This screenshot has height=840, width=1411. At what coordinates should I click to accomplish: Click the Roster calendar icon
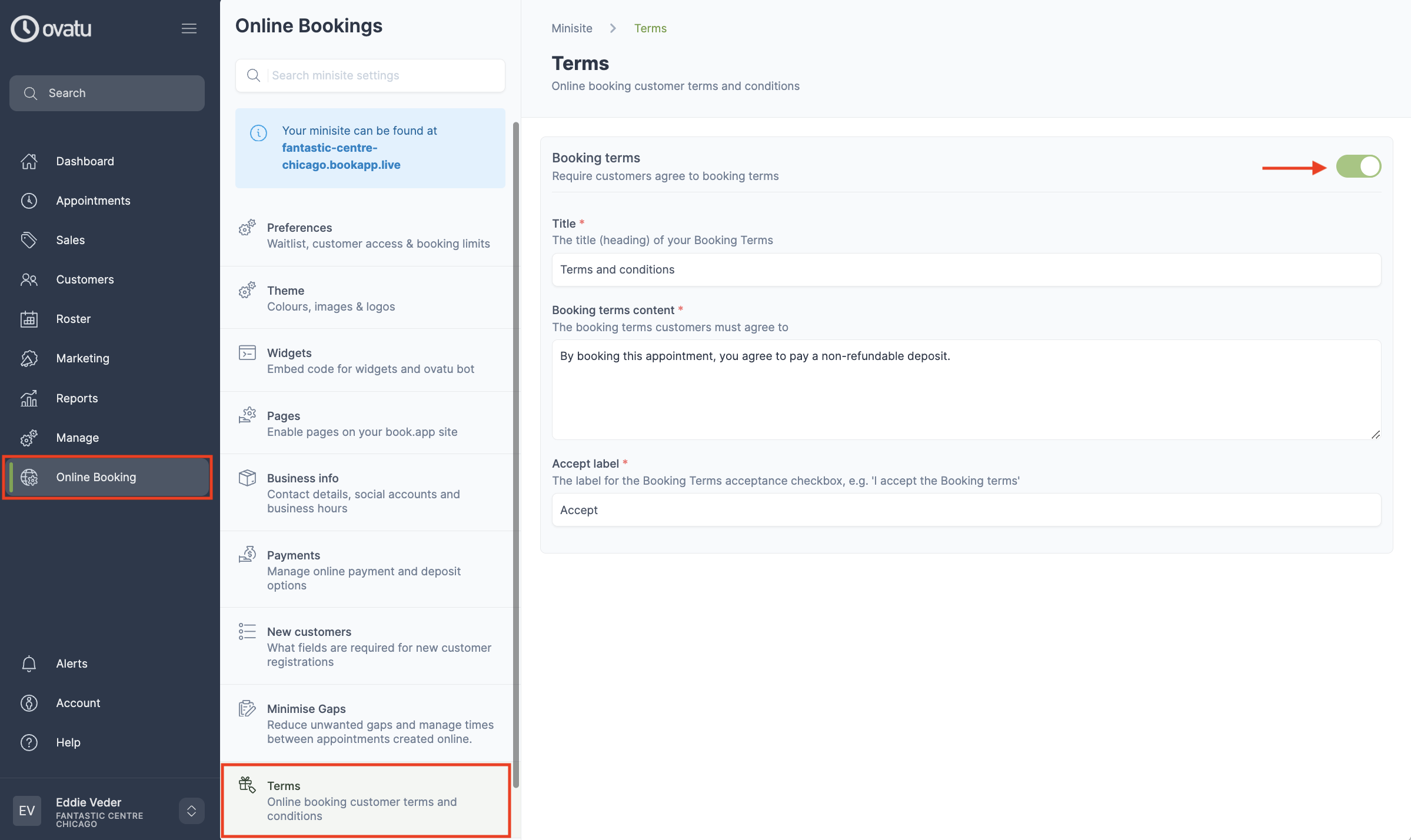[x=28, y=319]
